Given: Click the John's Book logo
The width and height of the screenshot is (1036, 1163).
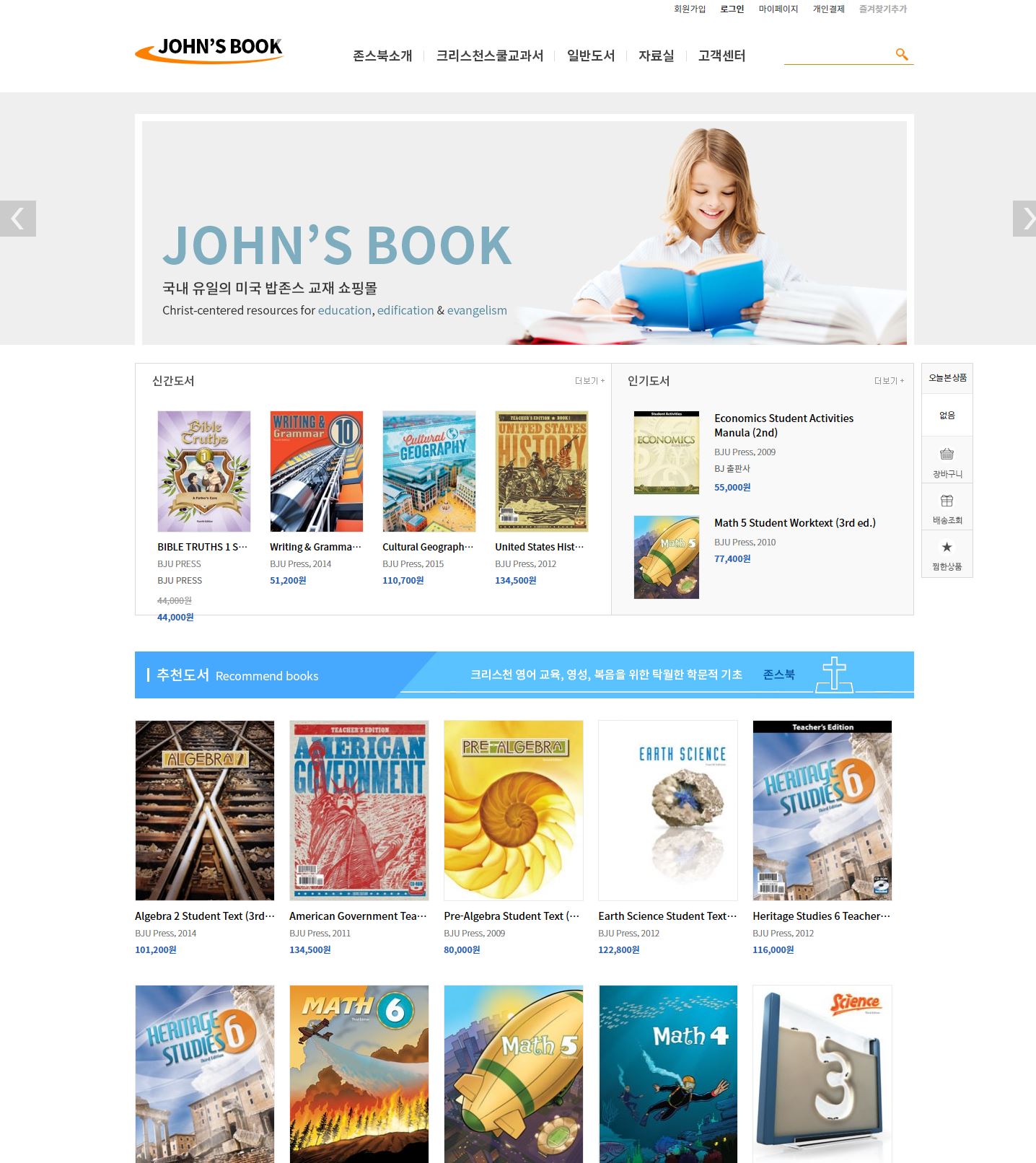Looking at the screenshot, I should (209, 50).
